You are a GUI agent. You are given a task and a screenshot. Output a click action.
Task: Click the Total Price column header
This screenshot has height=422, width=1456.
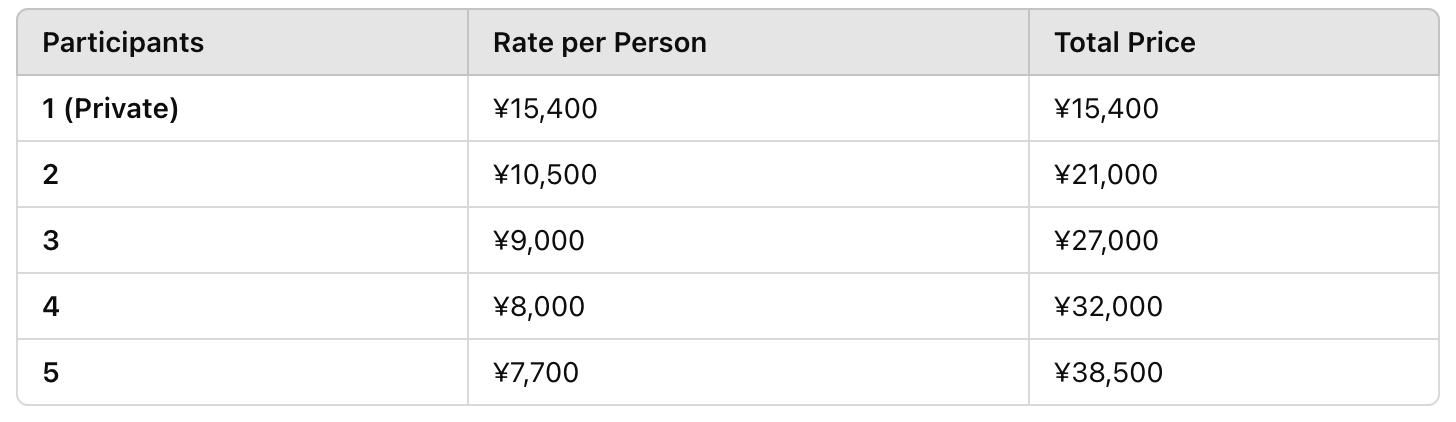[1233, 43]
